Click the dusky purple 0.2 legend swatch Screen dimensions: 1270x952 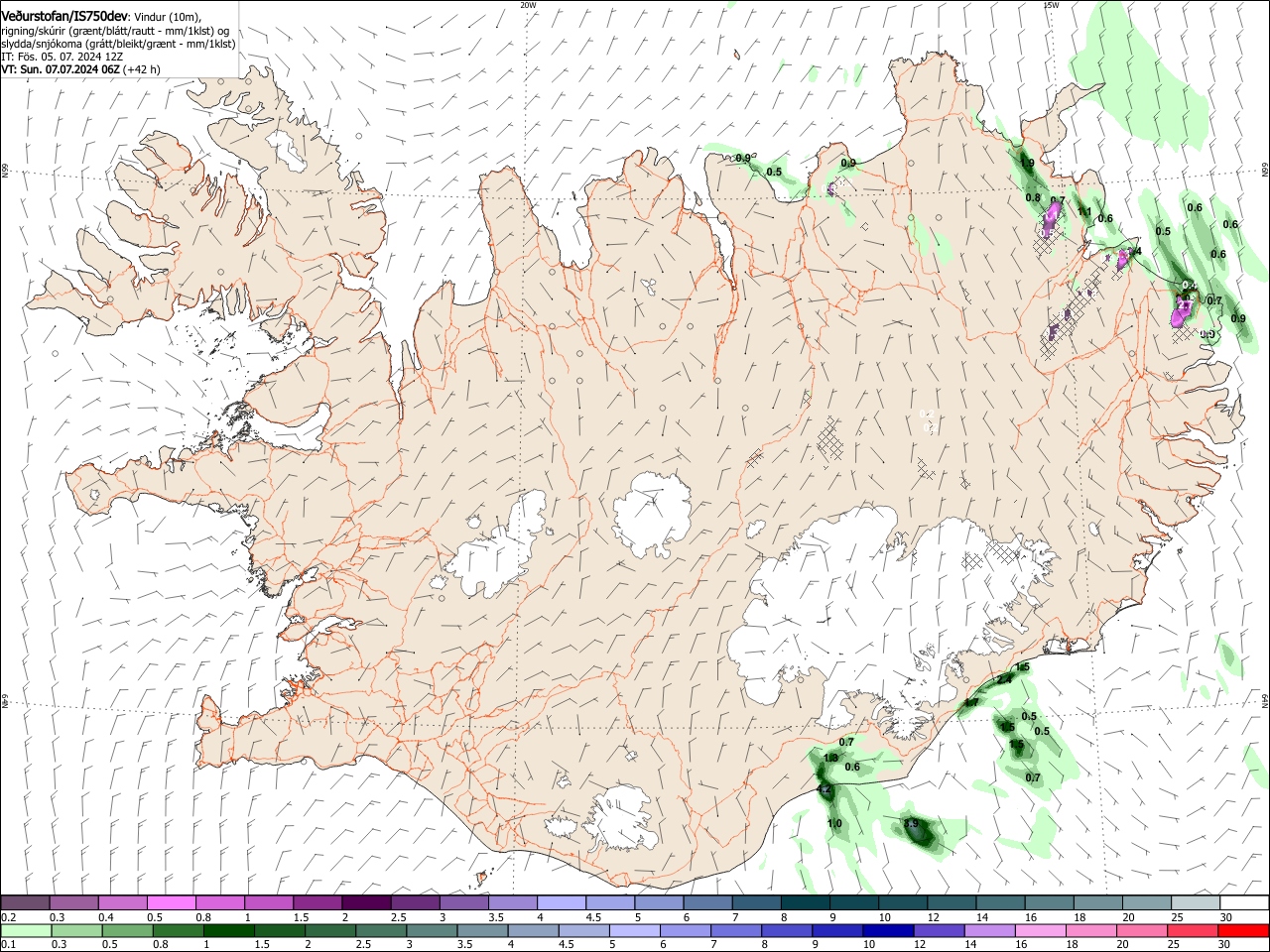click(25, 902)
